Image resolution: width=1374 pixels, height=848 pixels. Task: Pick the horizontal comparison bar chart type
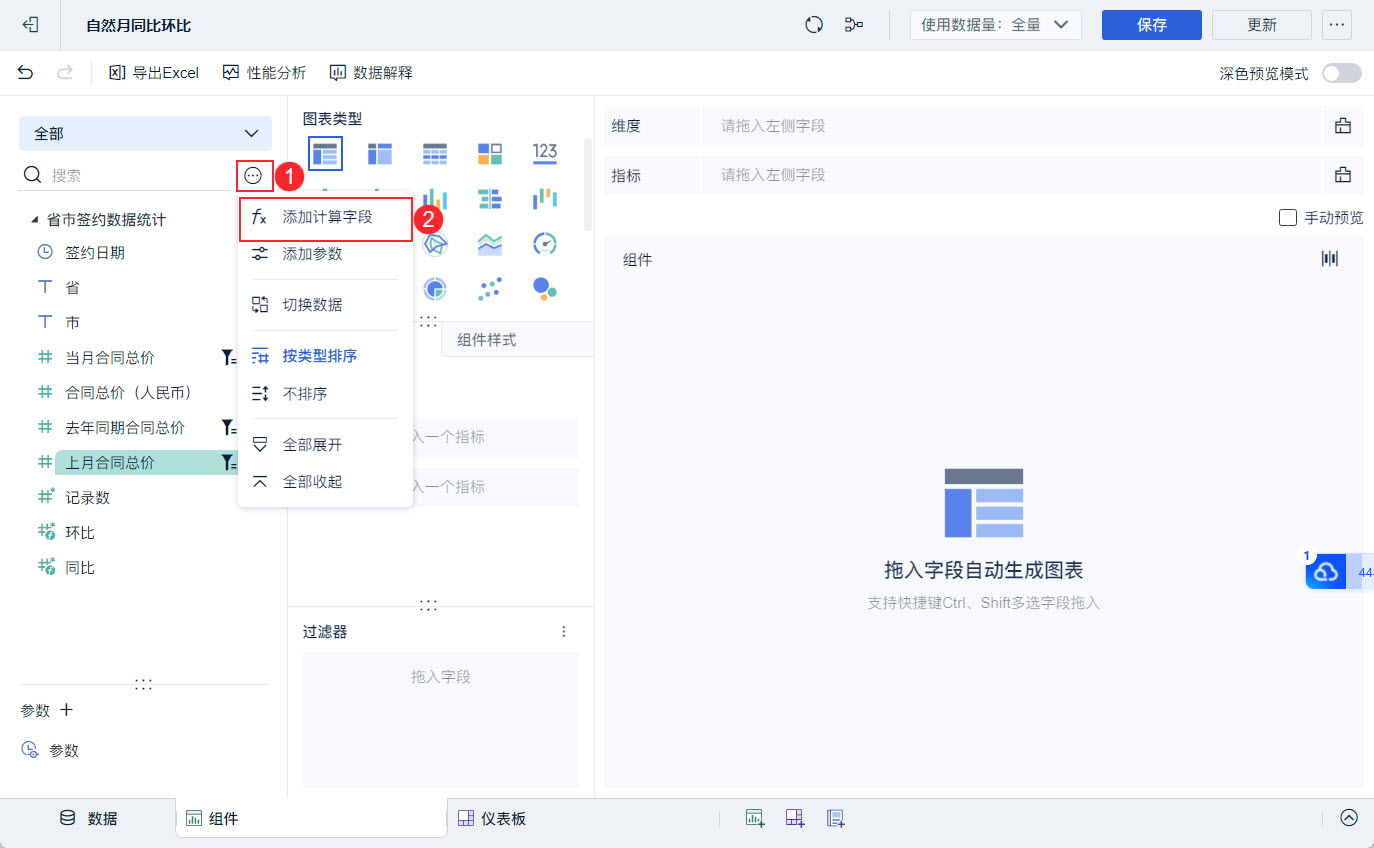pyautogui.click(x=490, y=198)
